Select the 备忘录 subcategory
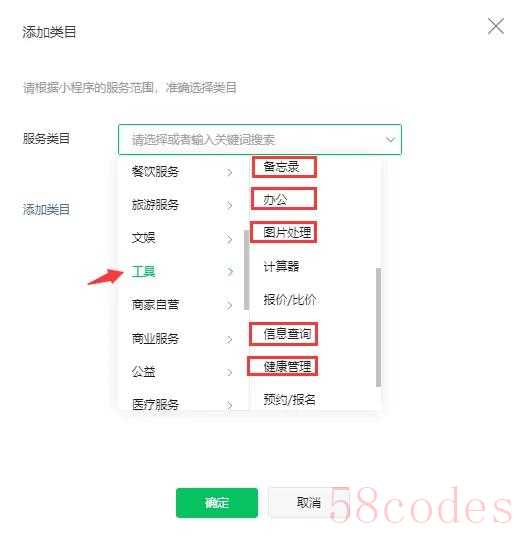This screenshot has width=528, height=536. (x=281, y=167)
